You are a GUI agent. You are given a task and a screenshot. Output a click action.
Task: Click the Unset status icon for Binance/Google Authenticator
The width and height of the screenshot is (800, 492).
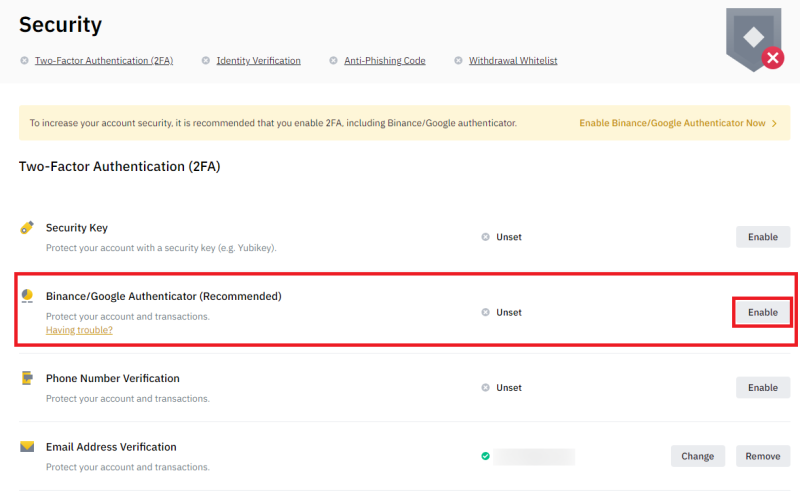point(485,312)
